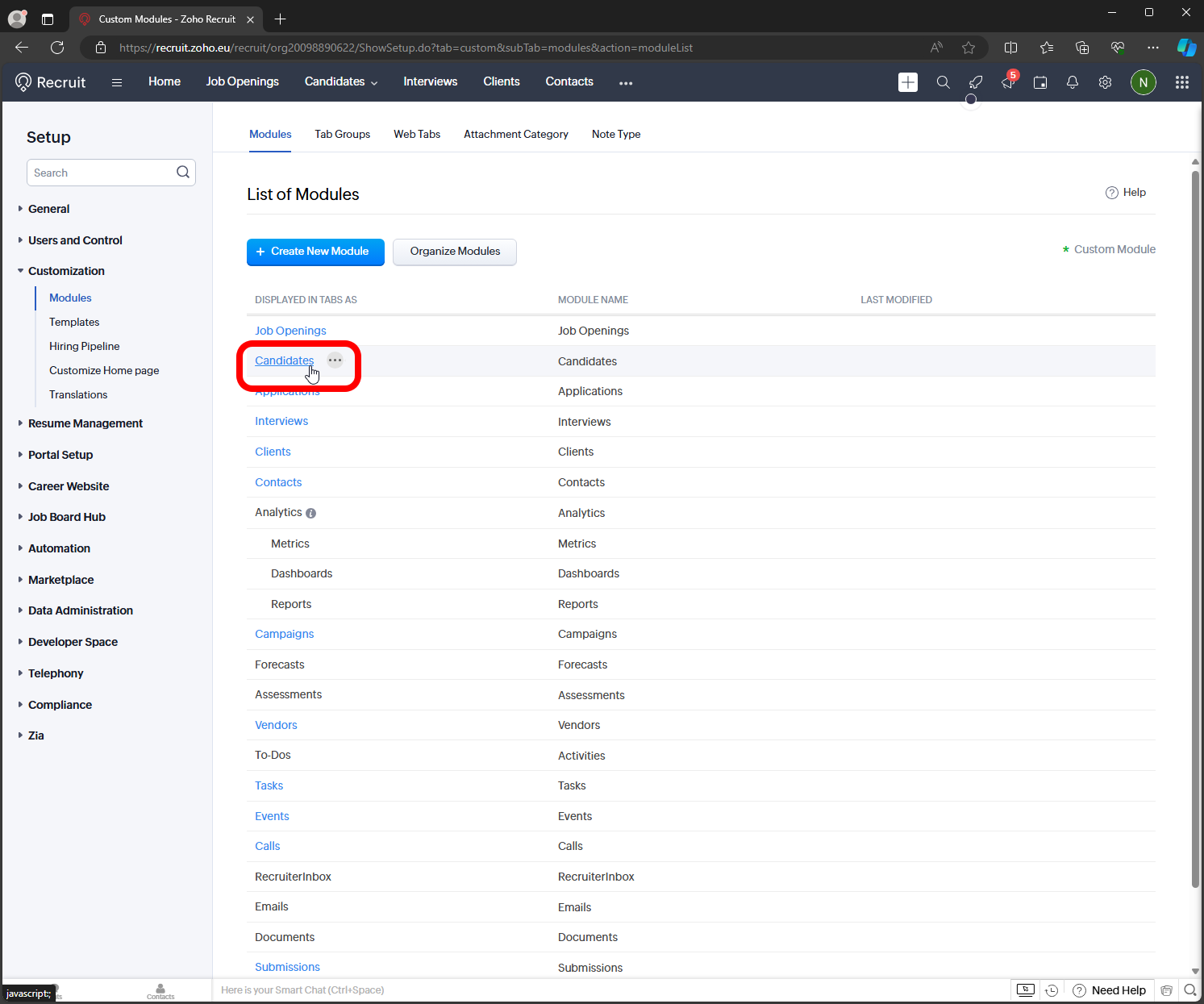Switch to Web Tabs tab
Image resolution: width=1204 pixels, height=1004 pixels.
tap(417, 134)
